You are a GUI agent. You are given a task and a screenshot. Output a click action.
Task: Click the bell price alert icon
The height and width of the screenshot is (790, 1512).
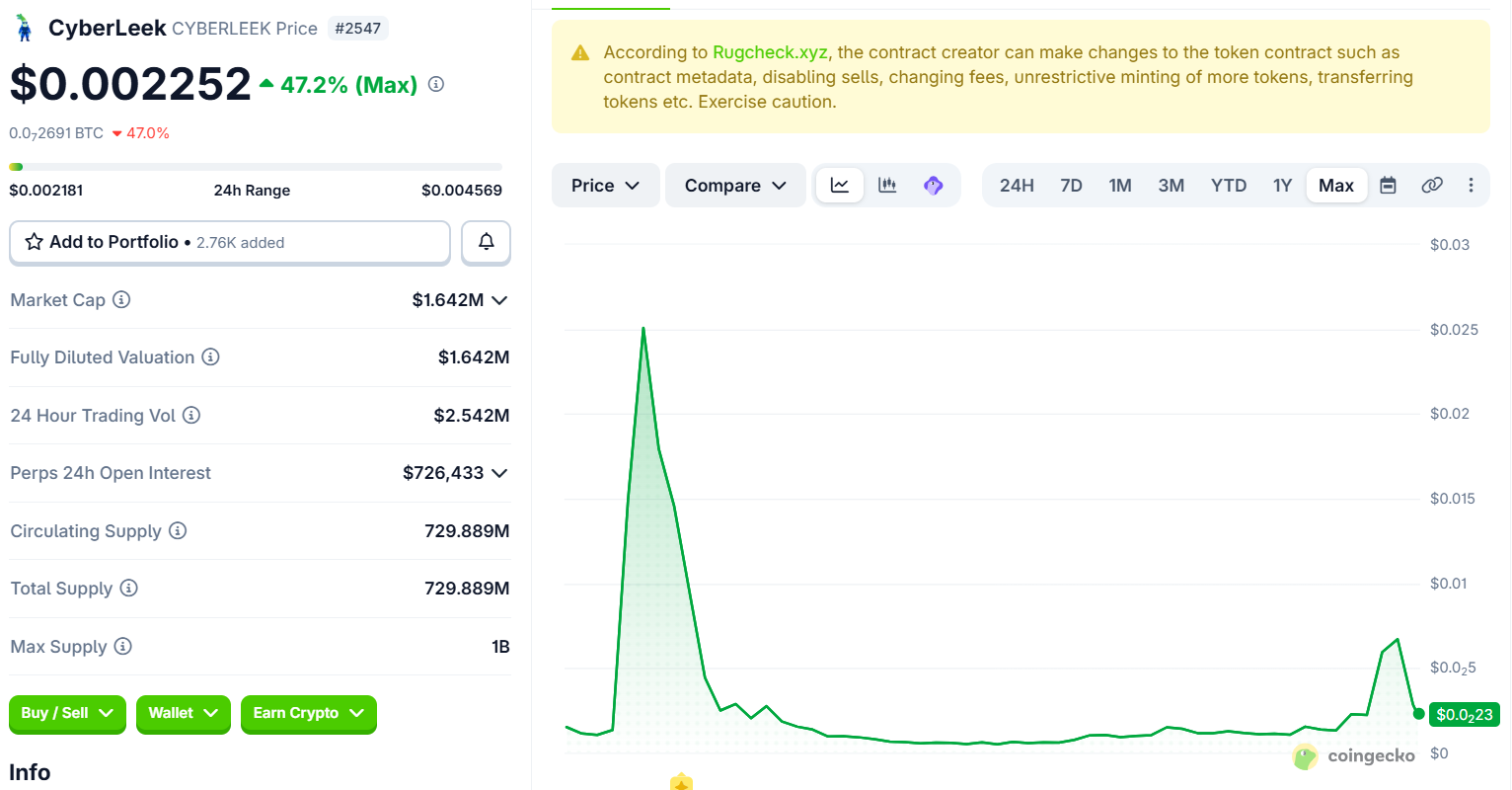pos(487,242)
